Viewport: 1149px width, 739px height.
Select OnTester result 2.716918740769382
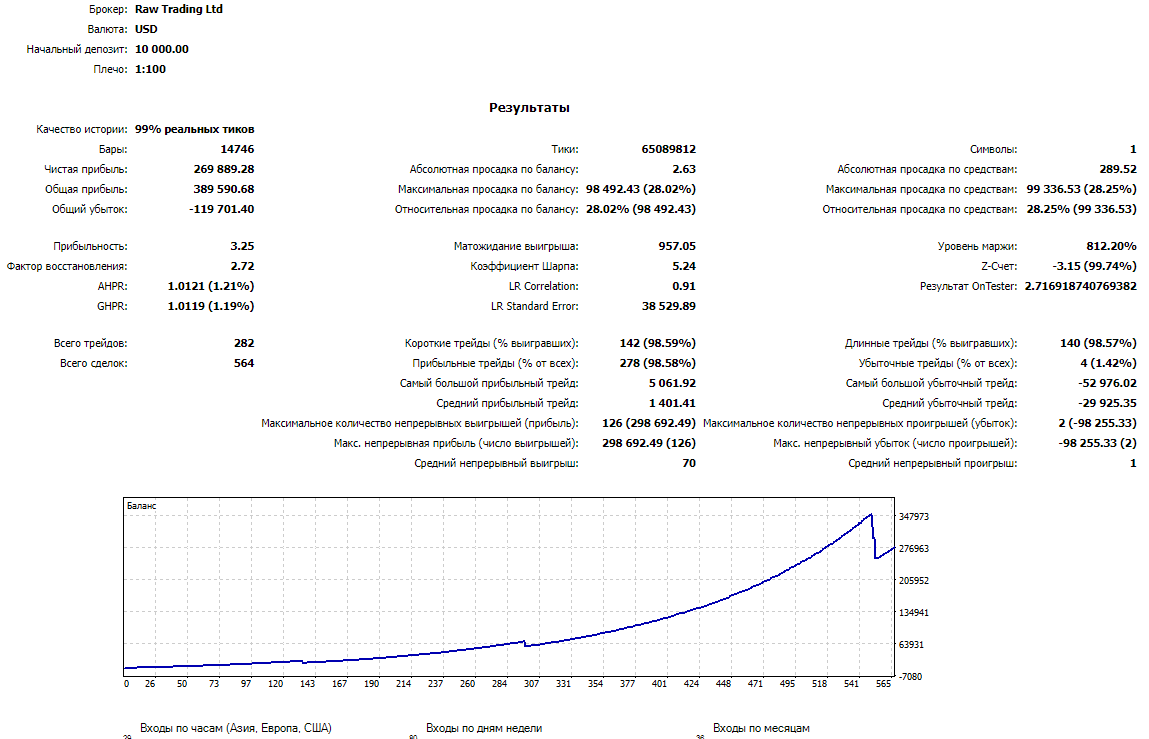[1081, 286]
